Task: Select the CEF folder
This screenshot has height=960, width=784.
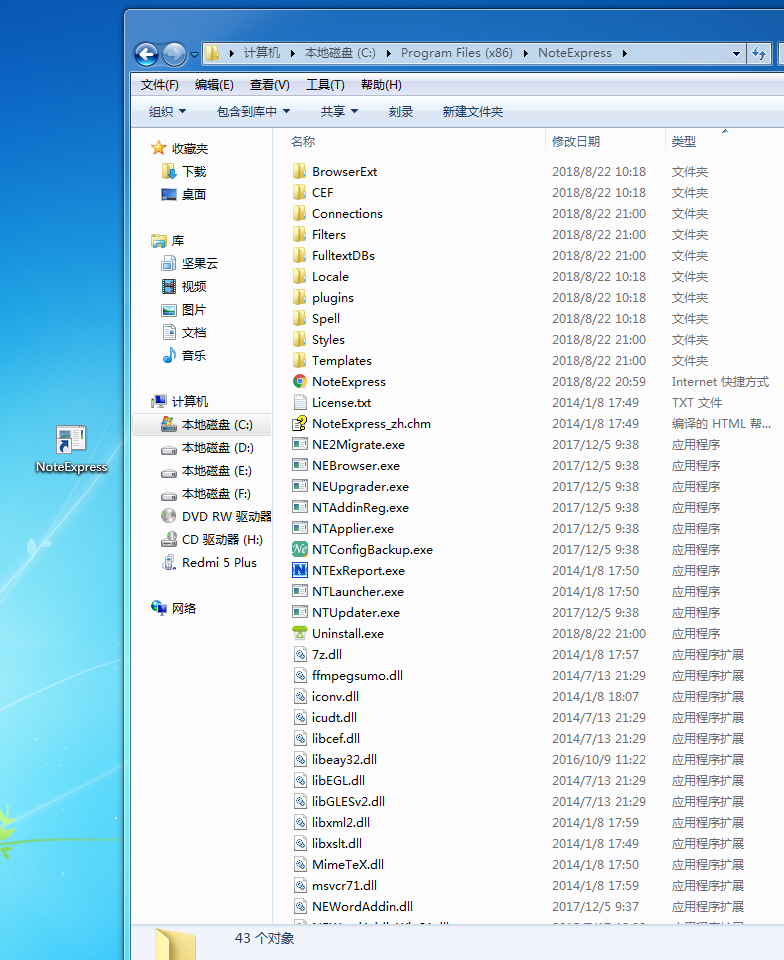Action: pyautogui.click(x=313, y=192)
